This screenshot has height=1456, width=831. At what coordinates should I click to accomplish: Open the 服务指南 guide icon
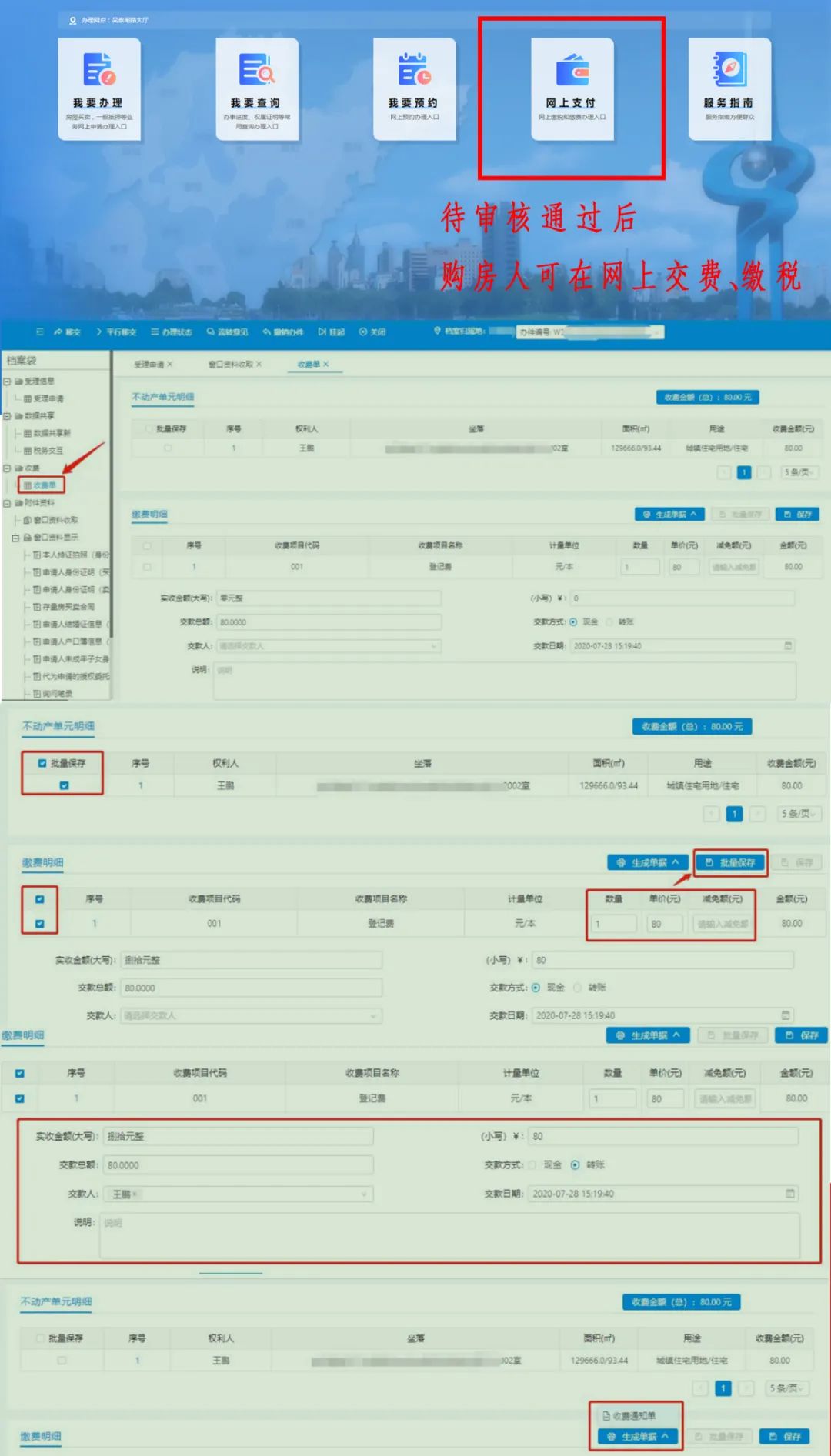pyautogui.click(x=729, y=88)
